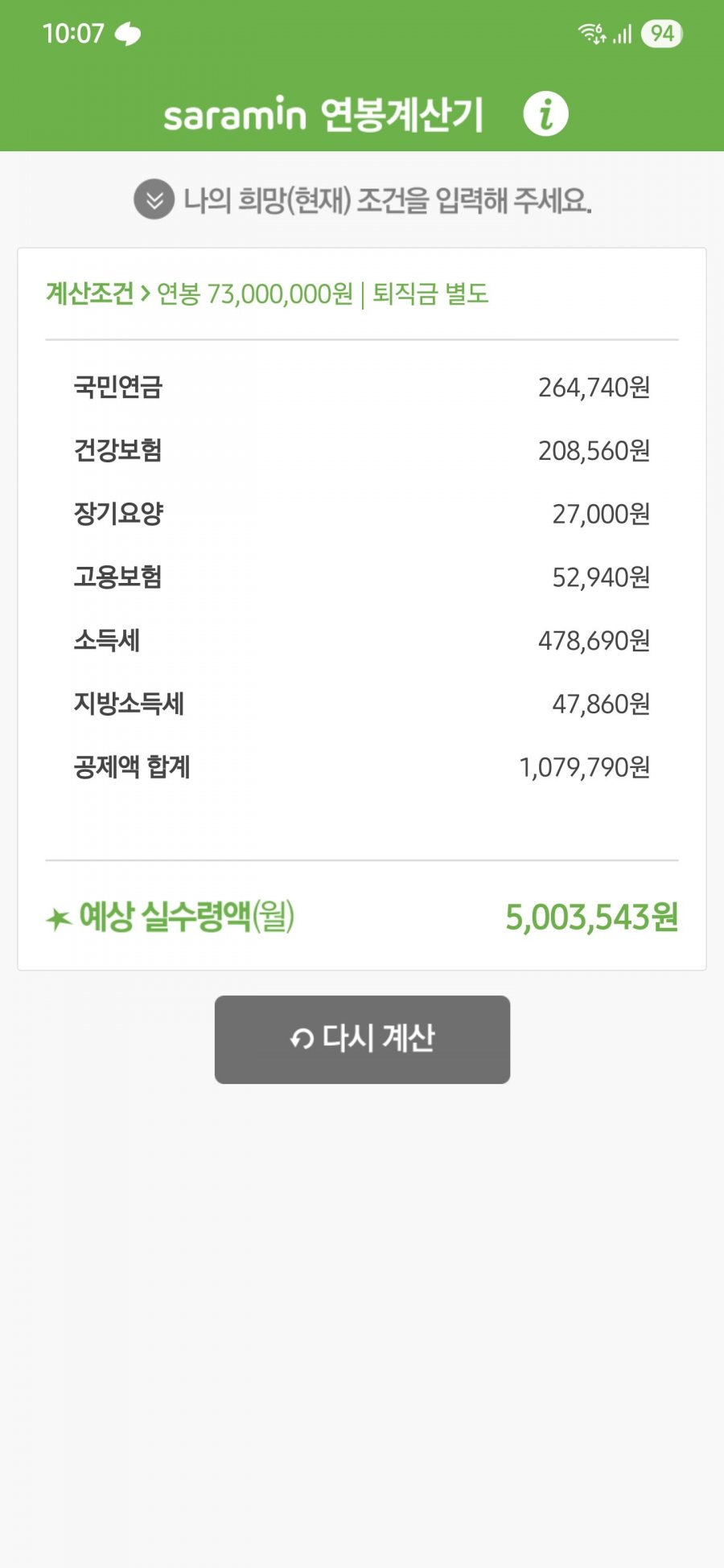Screen dimensions: 724x1568
Task: Tap the green star icon beside 예상 실수령액
Action: [58, 918]
